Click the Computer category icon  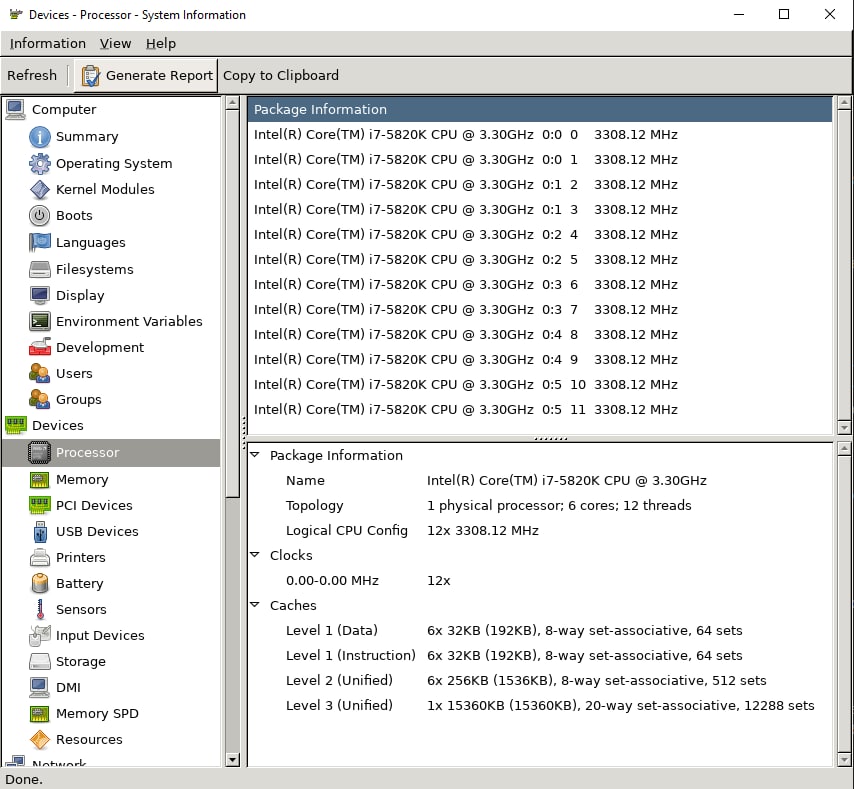15,109
